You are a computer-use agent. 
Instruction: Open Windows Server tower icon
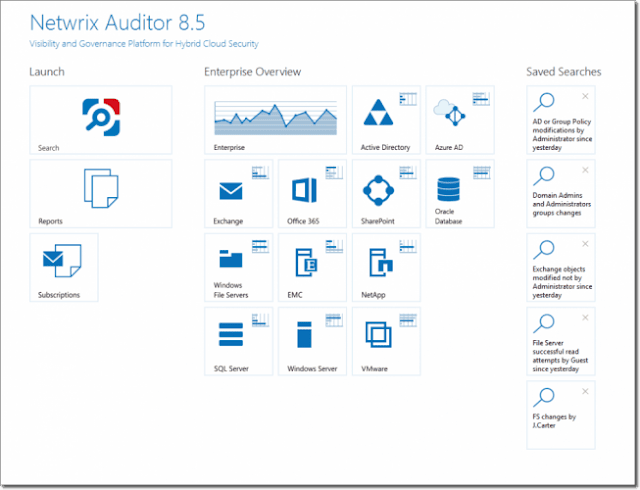(x=304, y=335)
